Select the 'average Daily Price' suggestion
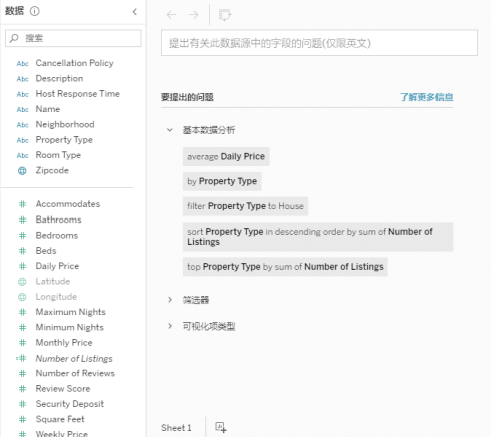The height and width of the screenshot is (437, 491). (x=226, y=156)
